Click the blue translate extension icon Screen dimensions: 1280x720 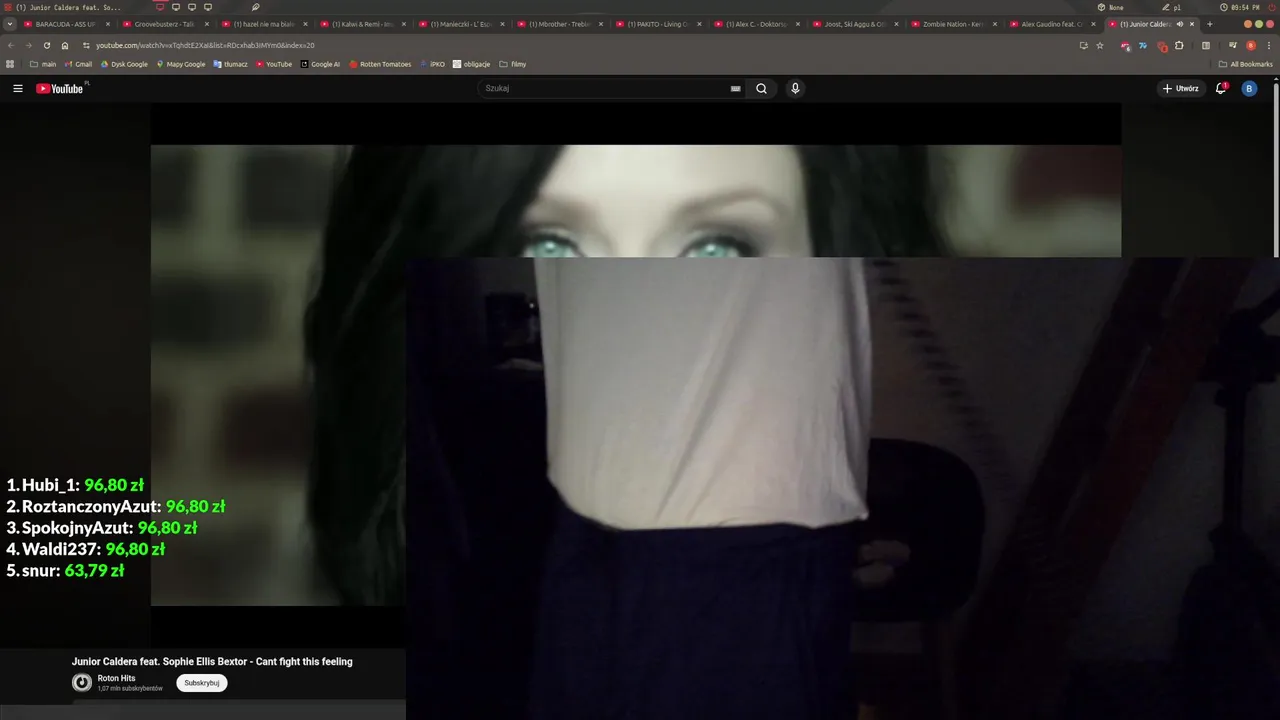click(1143, 45)
